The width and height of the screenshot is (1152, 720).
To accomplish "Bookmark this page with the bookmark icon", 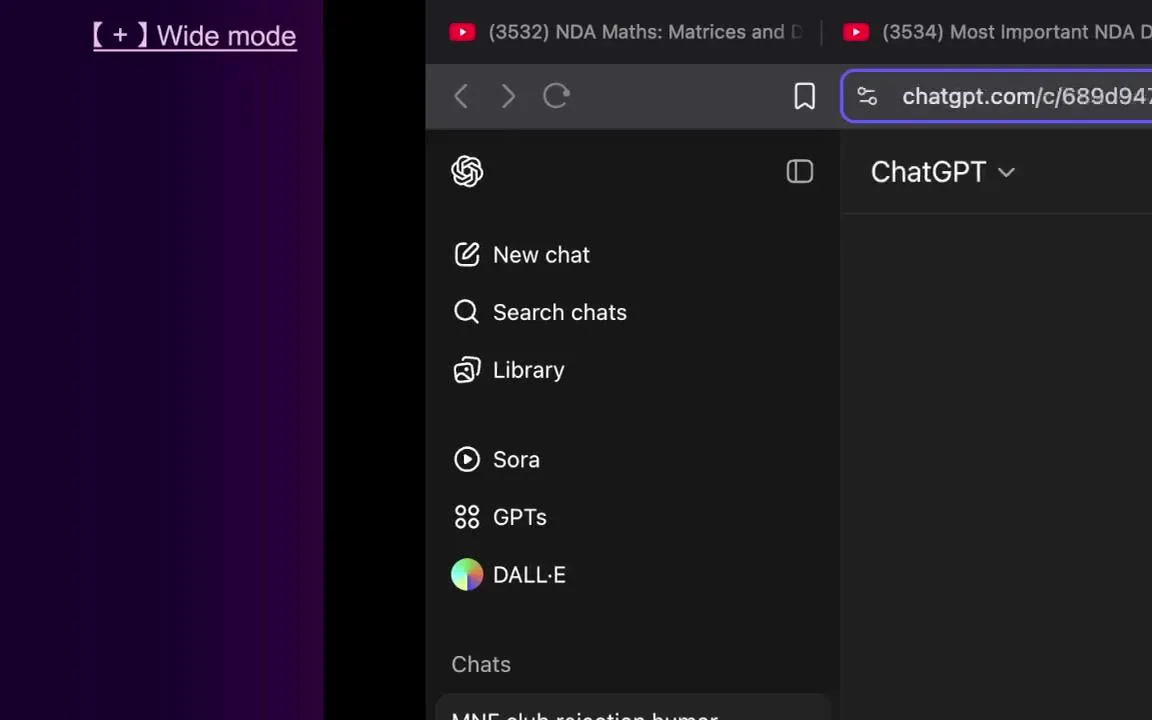I will click(x=804, y=96).
